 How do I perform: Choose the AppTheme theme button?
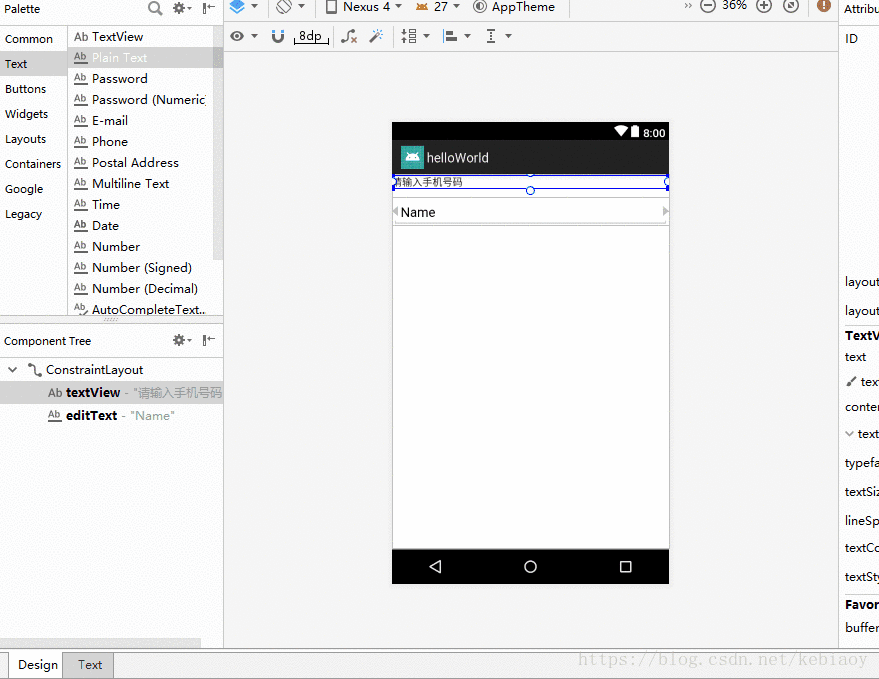point(514,7)
